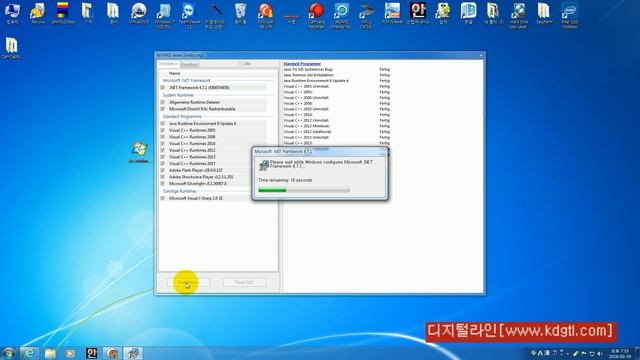Open Windows Media Player from the taskbar

pos(71,353)
